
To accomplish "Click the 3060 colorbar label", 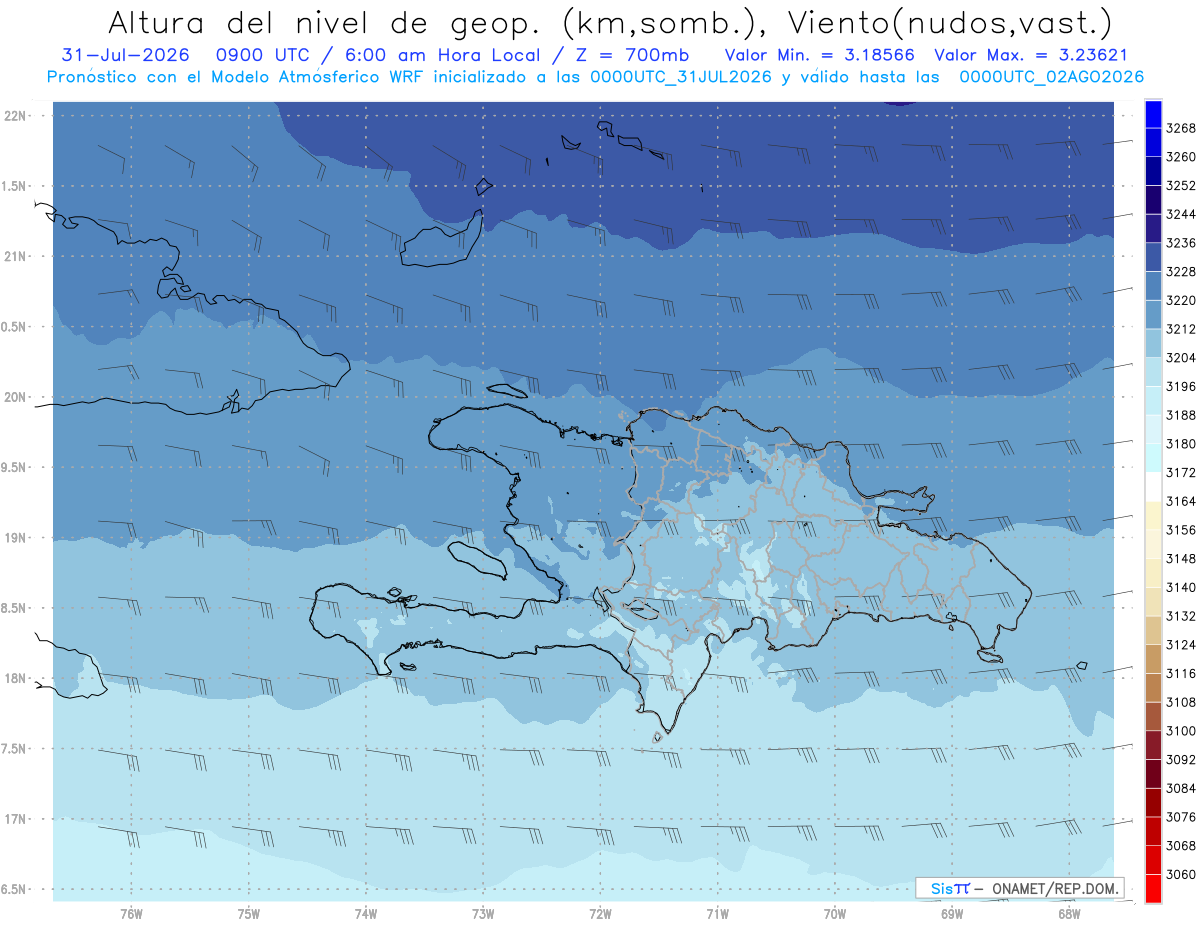I will (1181, 874).
